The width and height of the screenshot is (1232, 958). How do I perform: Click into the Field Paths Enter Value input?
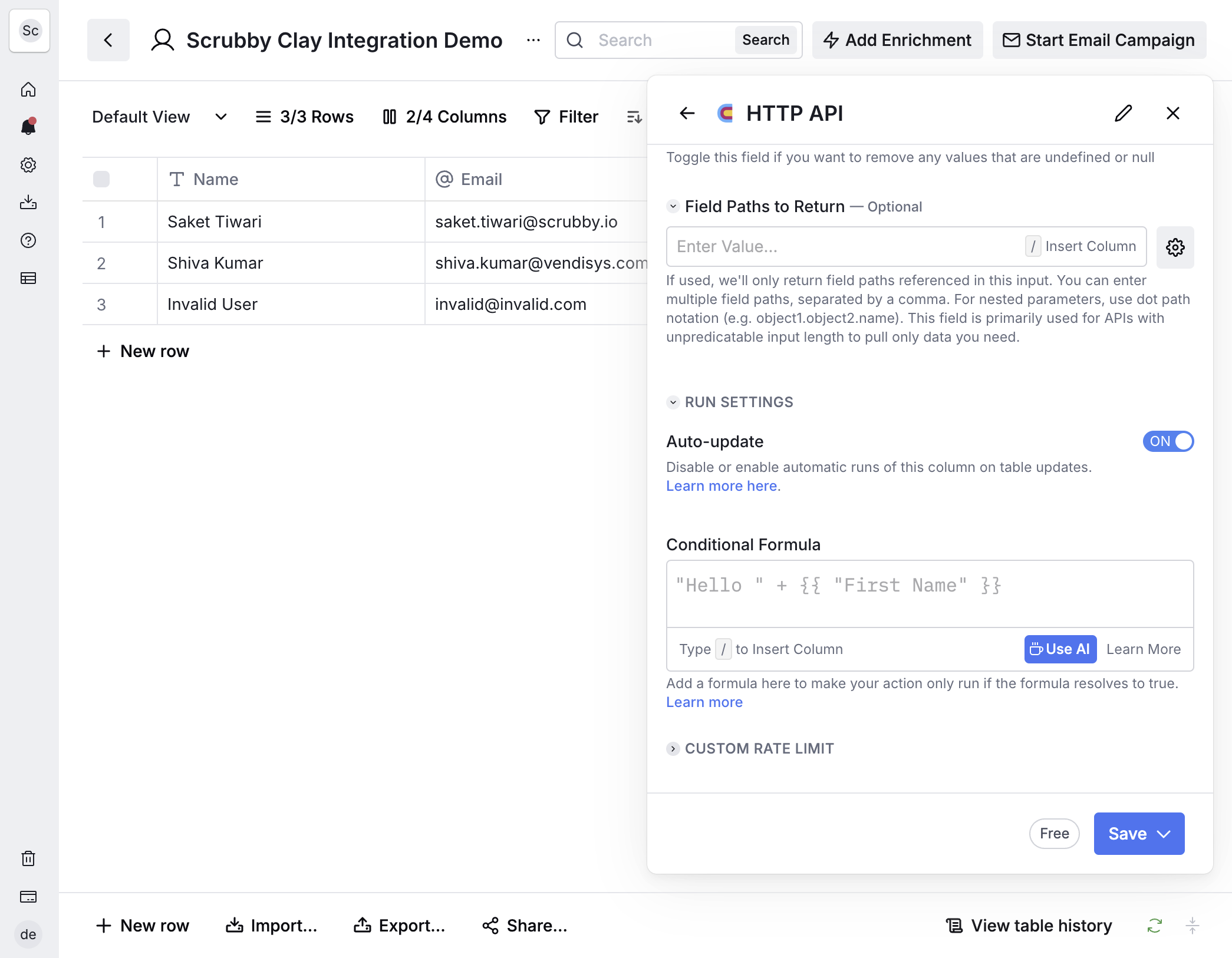pos(907,246)
